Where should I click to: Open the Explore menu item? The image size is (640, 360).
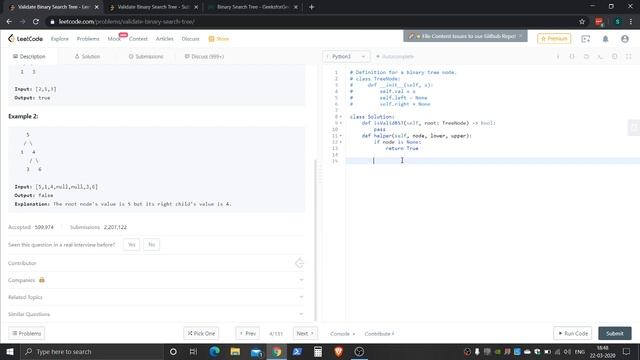[60, 39]
